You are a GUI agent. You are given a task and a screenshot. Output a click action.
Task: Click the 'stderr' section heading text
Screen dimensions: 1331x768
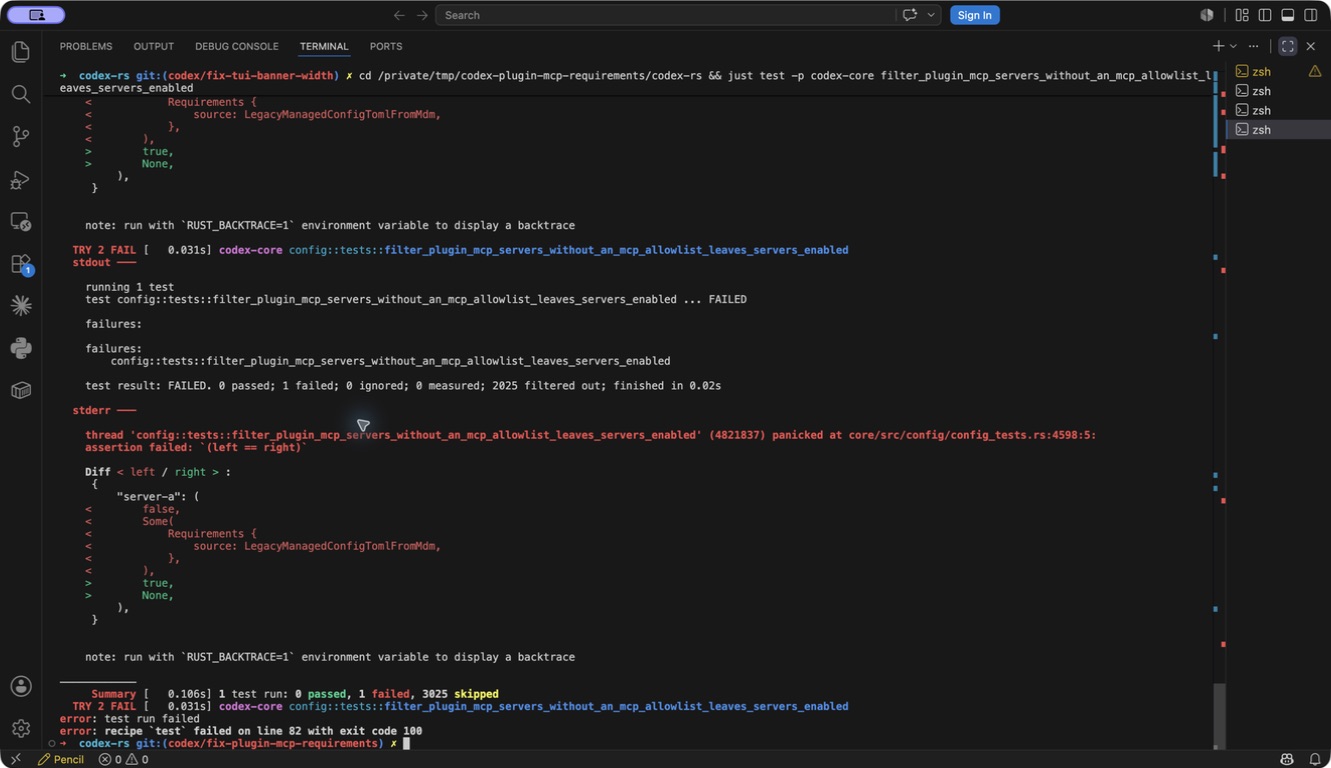91,410
